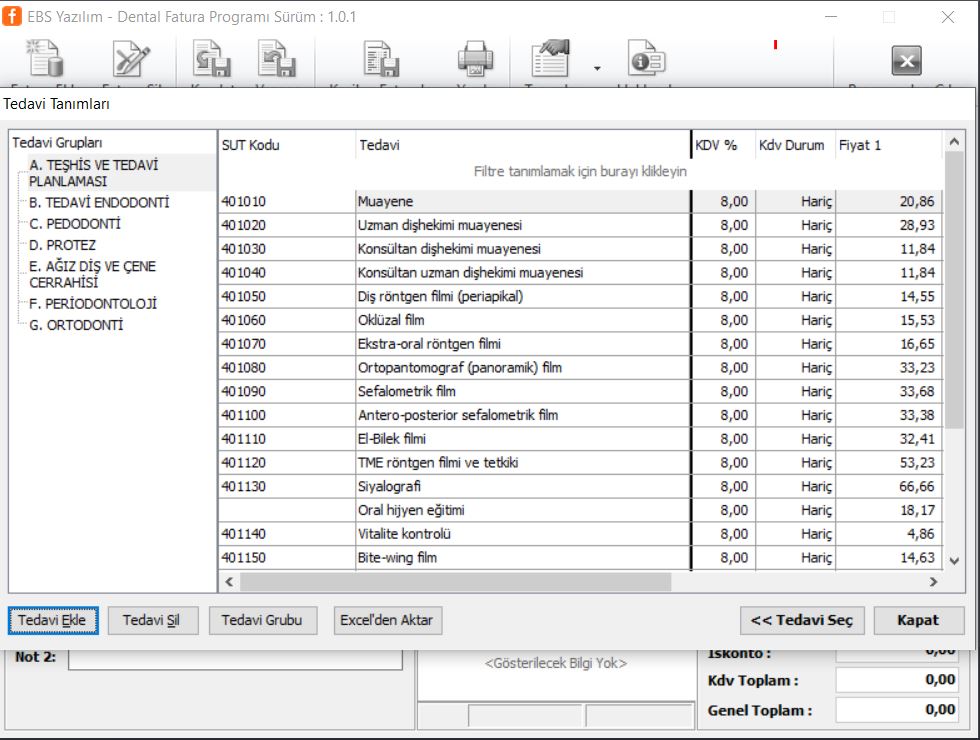
Task: Click the Kdv Durum column header
Action: click(796, 145)
